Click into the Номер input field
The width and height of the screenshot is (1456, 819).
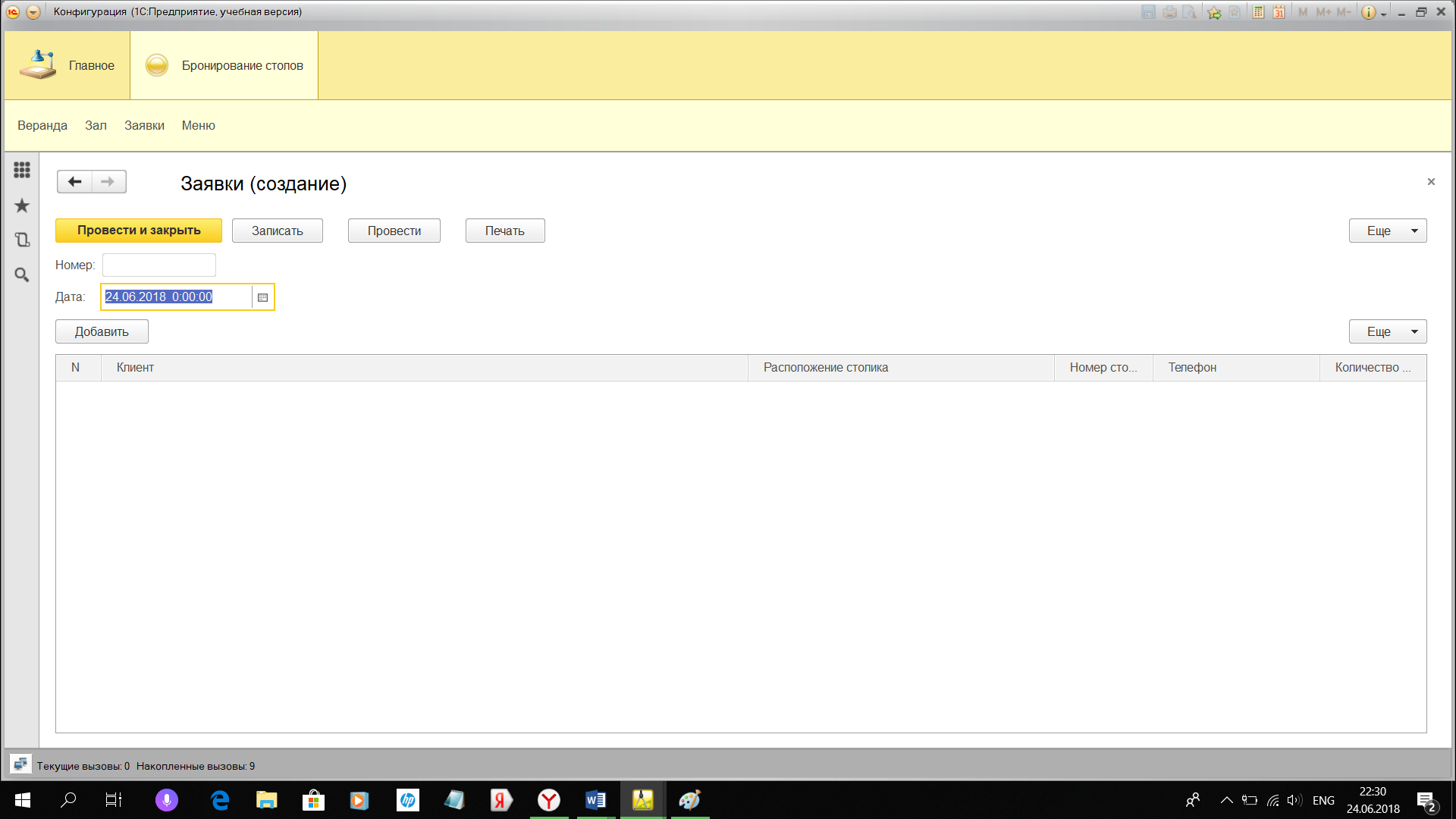[159, 265]
